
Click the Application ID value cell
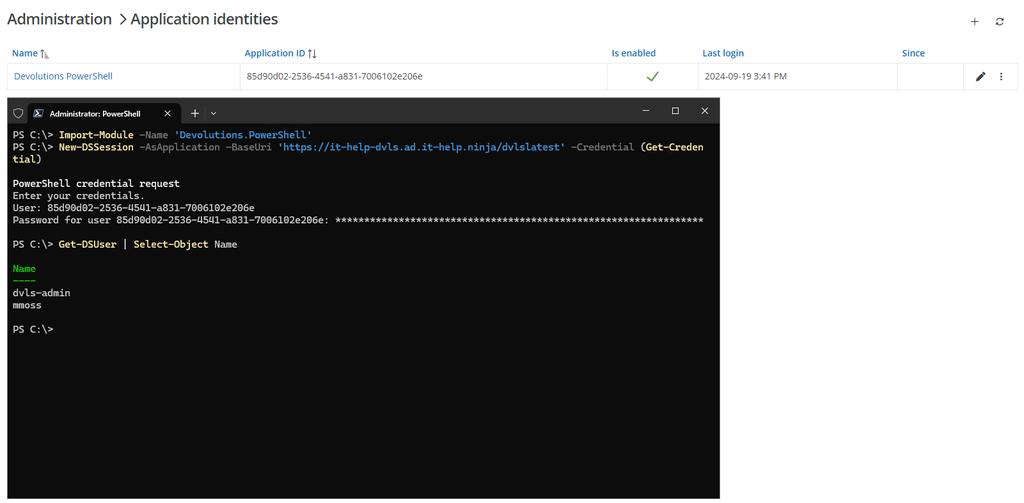point(334,76)
